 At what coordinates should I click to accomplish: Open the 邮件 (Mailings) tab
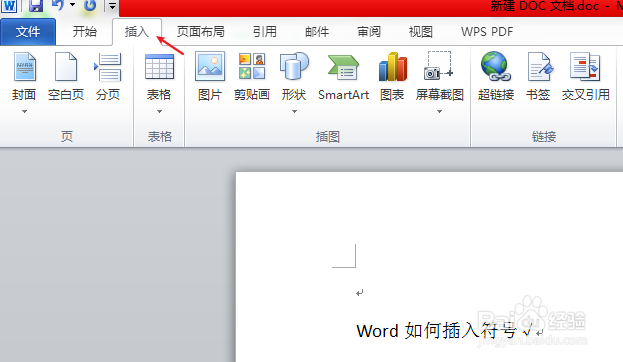coord(317,31)
